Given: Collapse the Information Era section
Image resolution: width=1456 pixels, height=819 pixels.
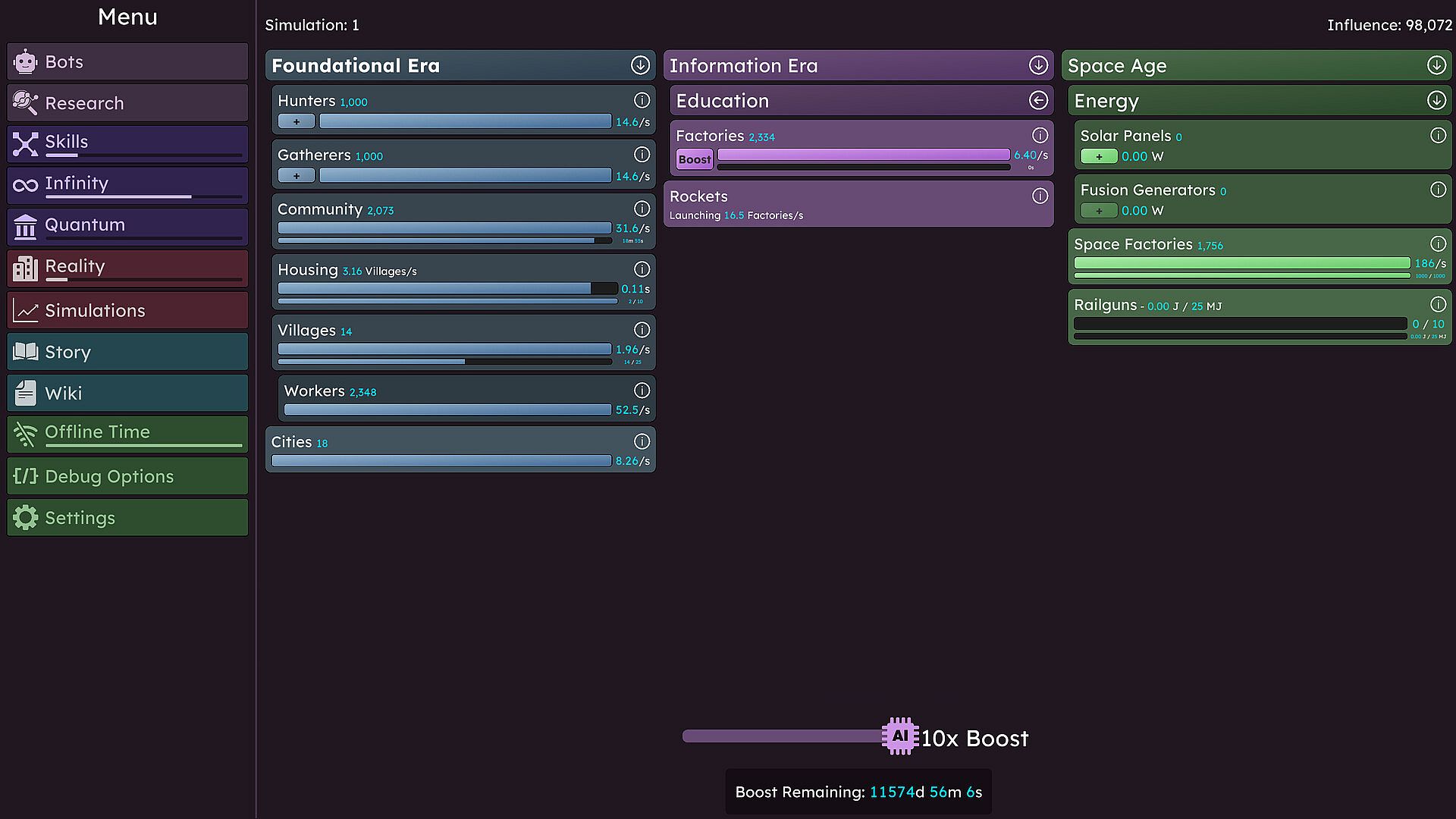Looking at the screenshot, I should [x=1038, y=65].
